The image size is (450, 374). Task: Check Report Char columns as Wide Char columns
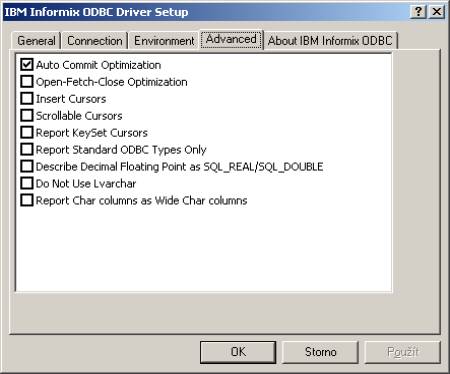[27, 200]
